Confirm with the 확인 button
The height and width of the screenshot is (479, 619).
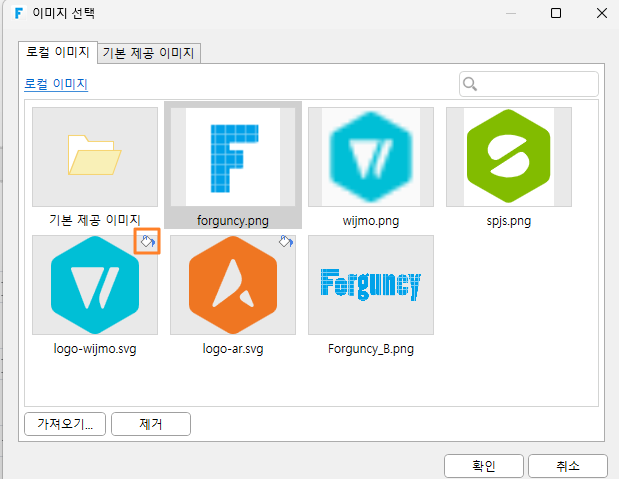[x=484, y=466]
